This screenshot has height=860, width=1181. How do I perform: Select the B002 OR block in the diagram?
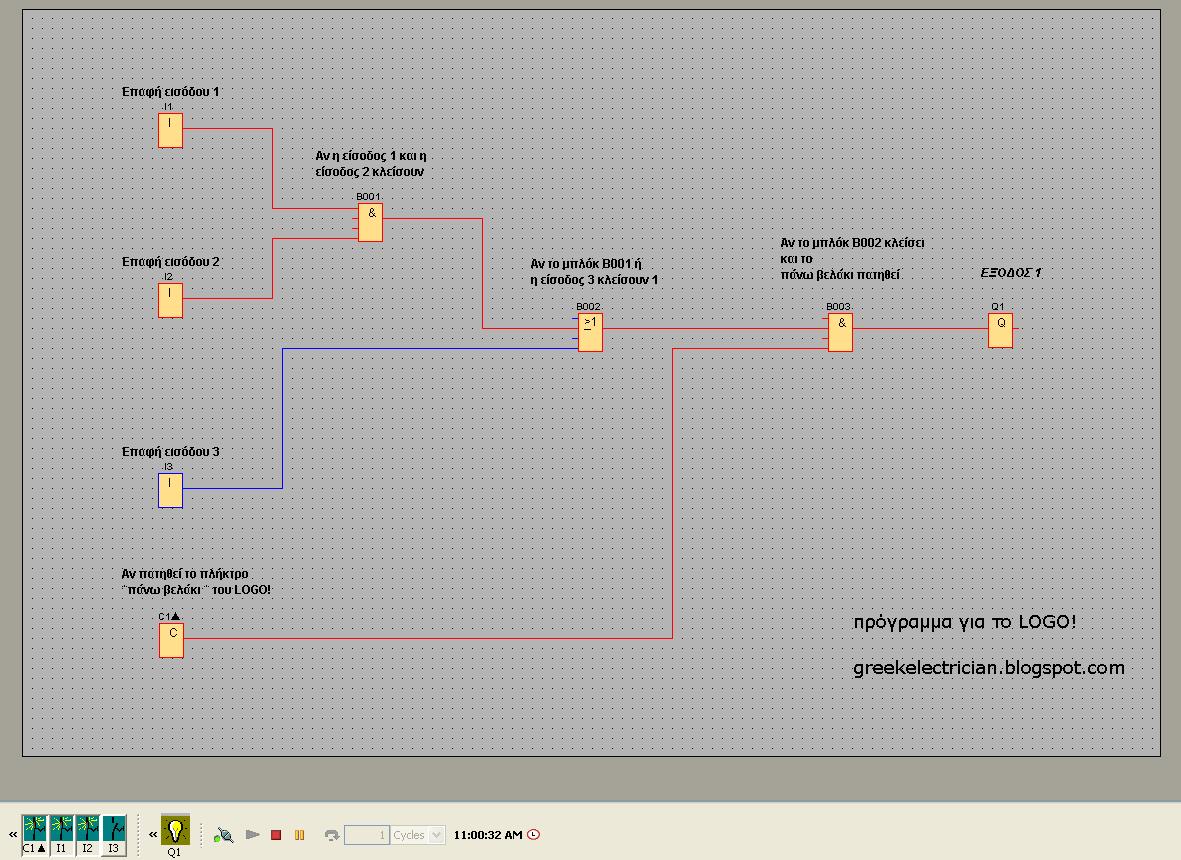(590, 332)
